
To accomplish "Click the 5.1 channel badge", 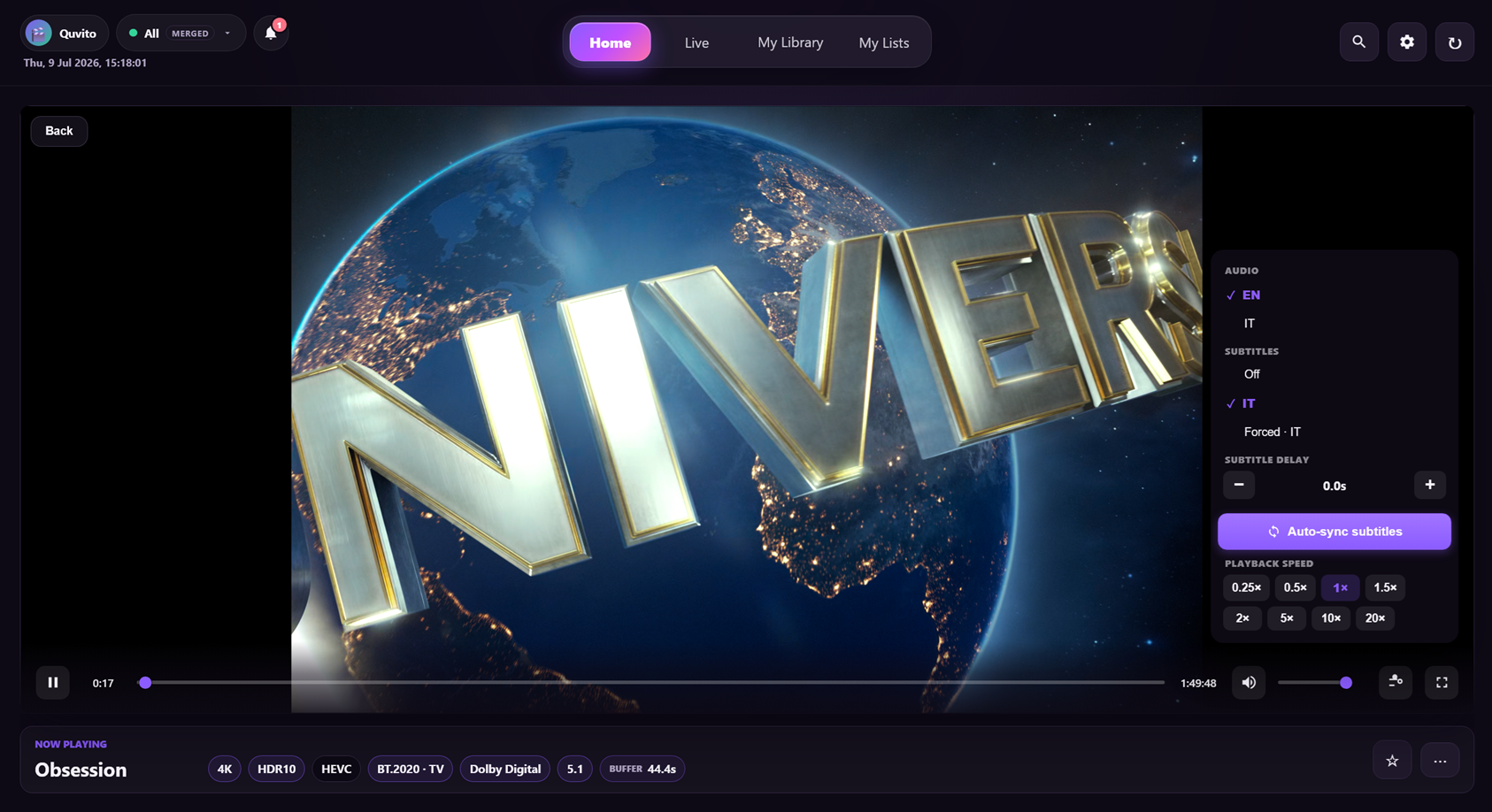I will (575, 769).
